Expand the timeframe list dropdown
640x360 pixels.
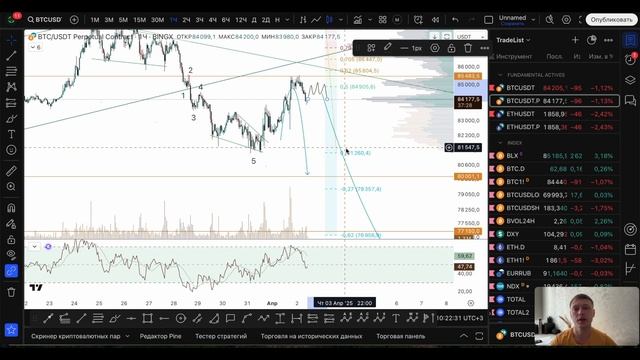[287, 20]
